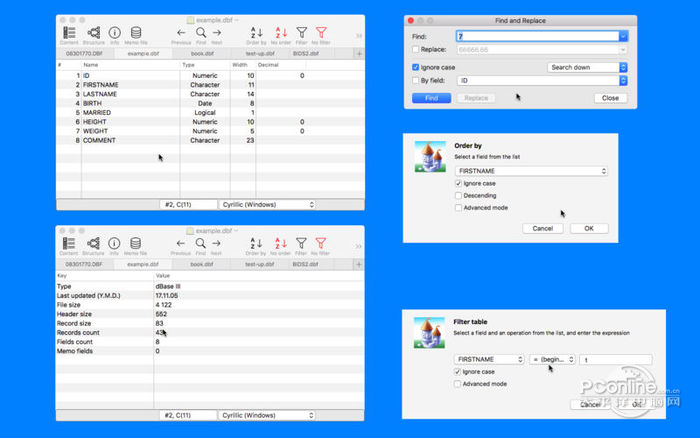Click expression input in Filter table dialog
This screenshot has width=700, height=438.
click(x=616, y=359)
